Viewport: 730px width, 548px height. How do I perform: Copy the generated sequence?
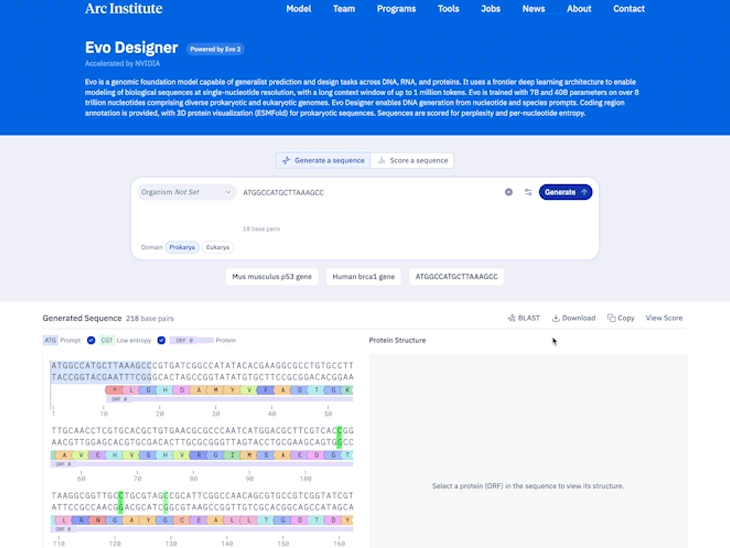point(621,318)
